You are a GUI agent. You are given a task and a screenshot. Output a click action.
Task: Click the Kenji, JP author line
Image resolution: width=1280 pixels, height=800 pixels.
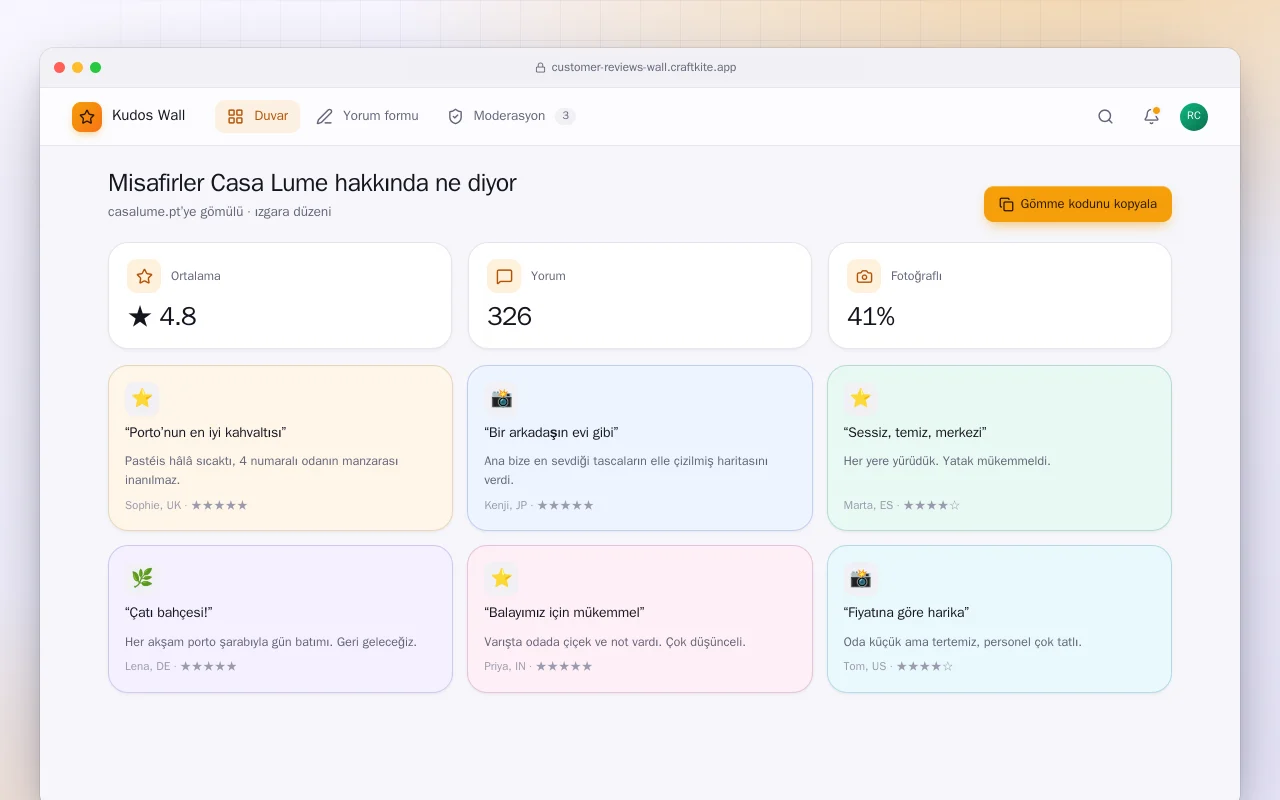click(539, 506)
